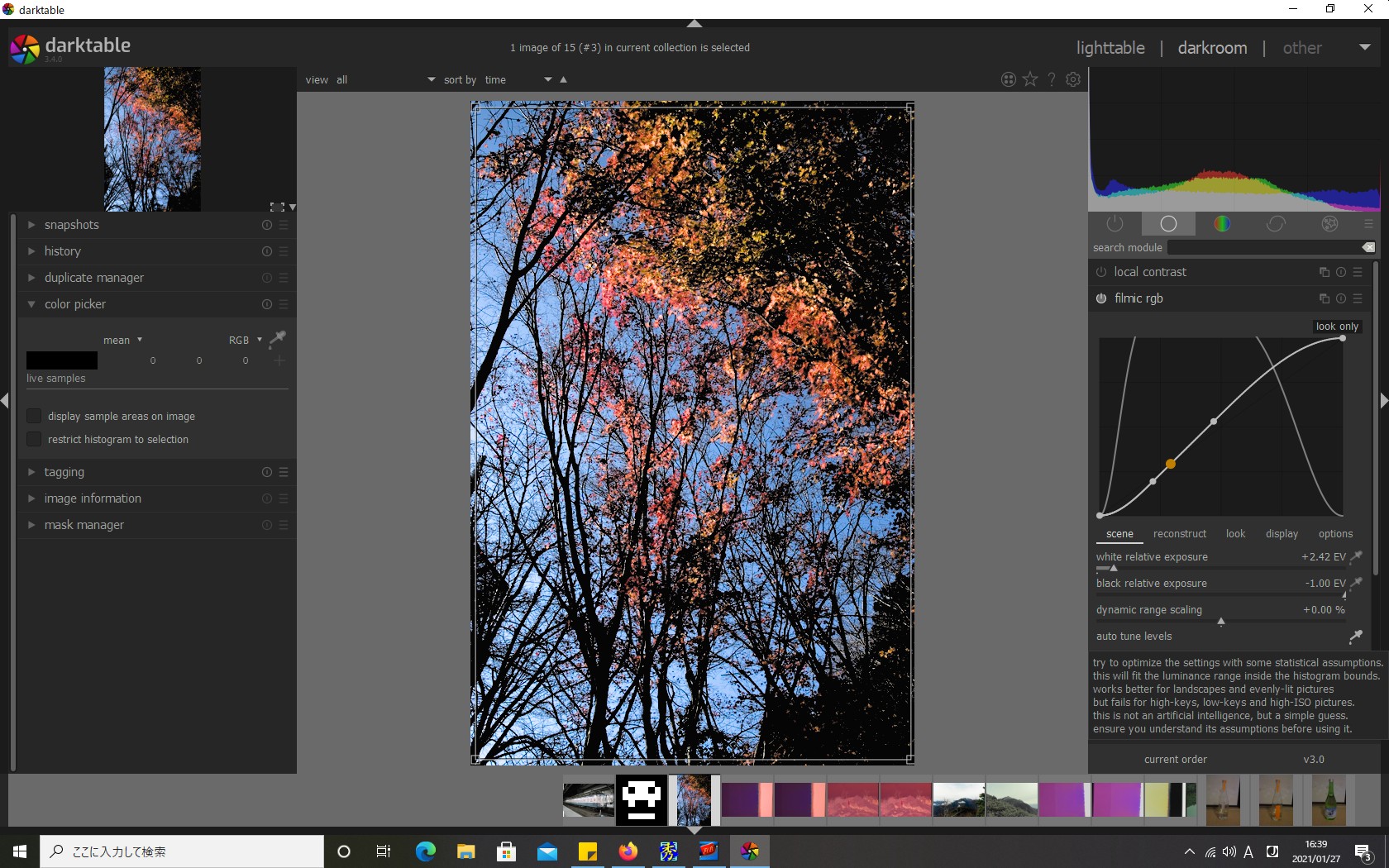This screenshot has height=868, width=1389.
Task: Open local contrast multiple instances icon
Action: tap(1325, 272)
